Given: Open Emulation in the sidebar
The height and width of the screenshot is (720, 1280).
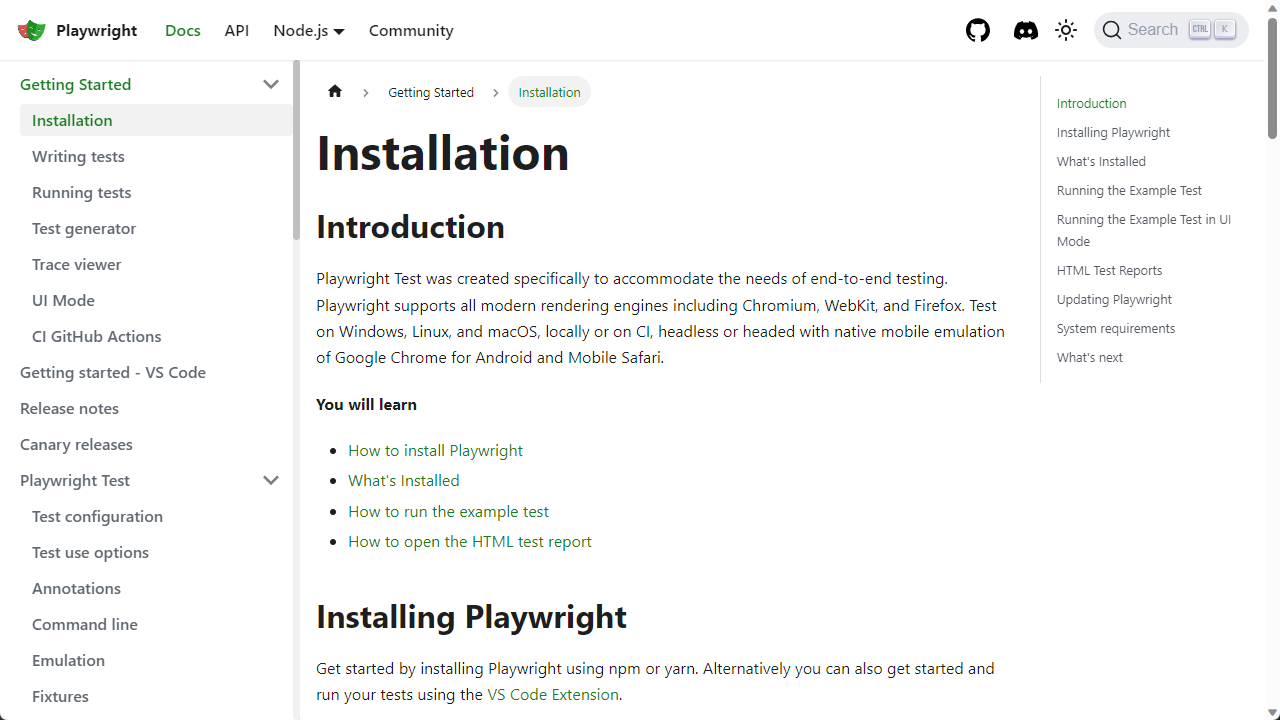Looking at the screenshot, I should 156,660.
